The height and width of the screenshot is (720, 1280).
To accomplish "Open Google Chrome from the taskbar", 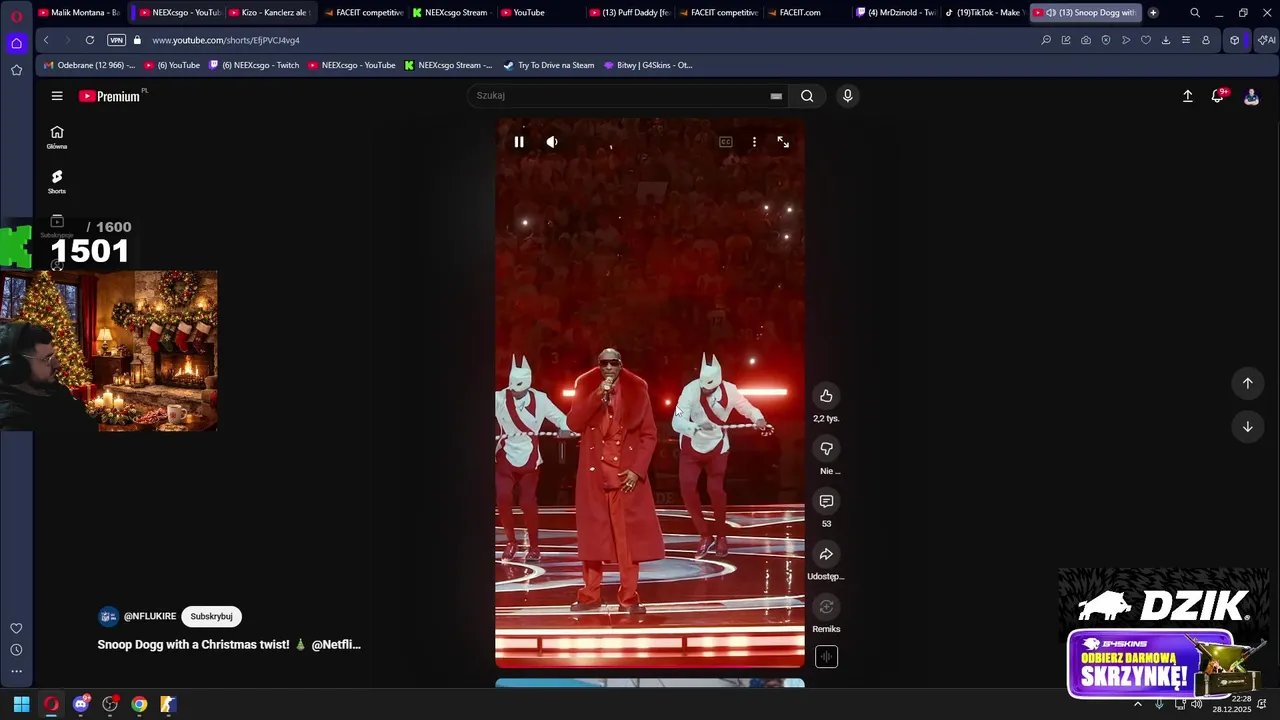I will pyautogui.click(x=139, y=704).
